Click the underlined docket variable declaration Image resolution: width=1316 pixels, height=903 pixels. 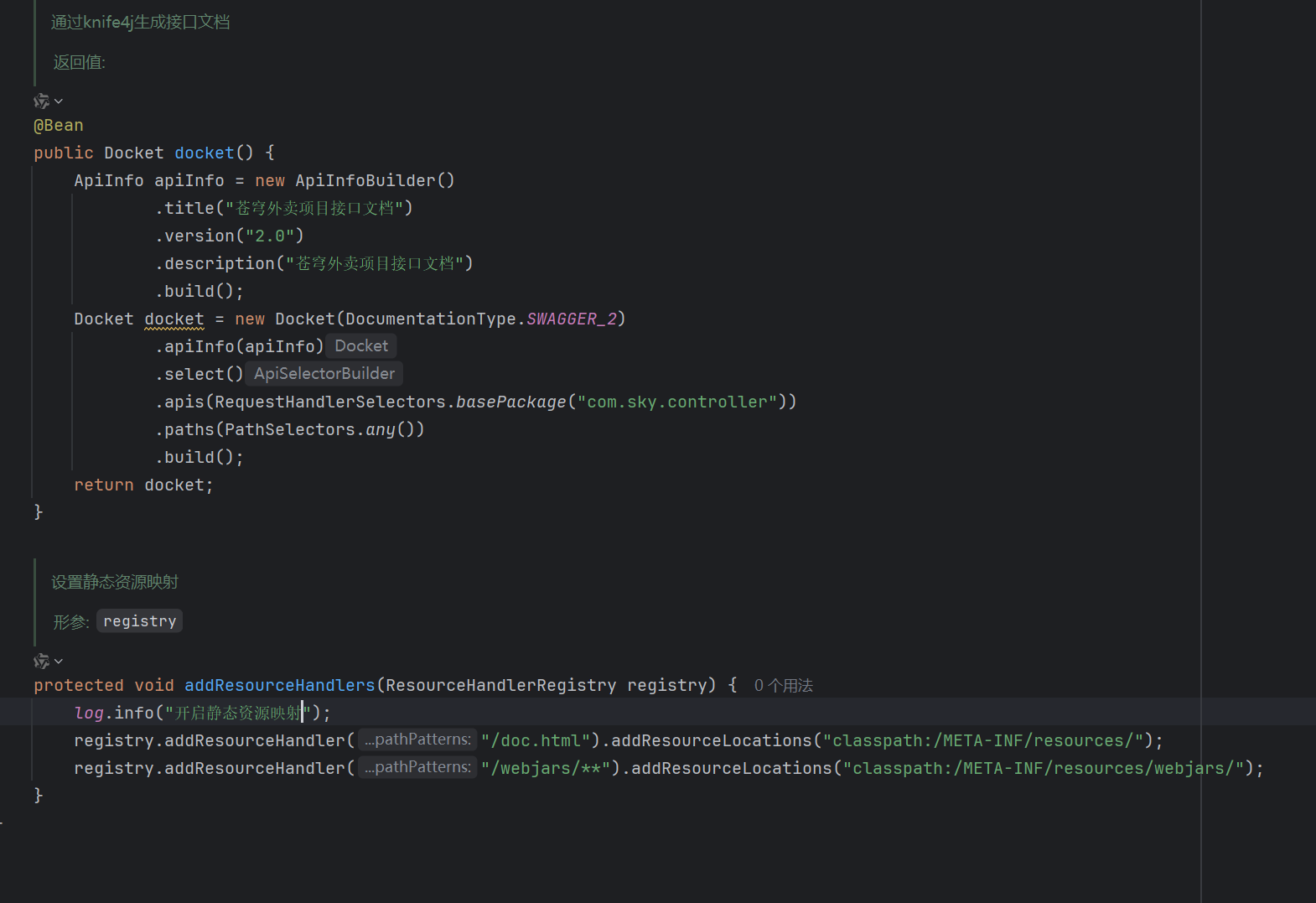point(174,319)
